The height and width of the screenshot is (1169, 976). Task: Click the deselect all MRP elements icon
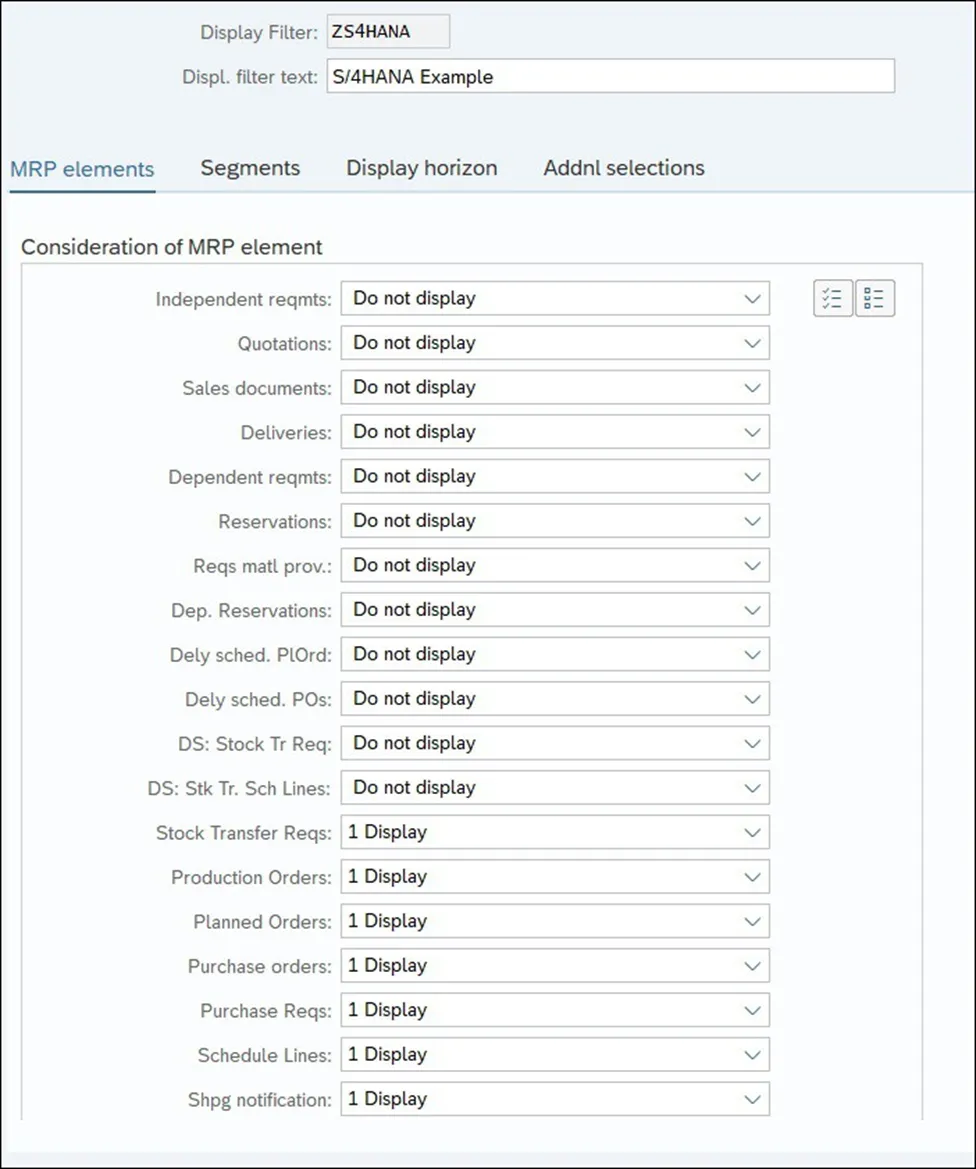875,298
